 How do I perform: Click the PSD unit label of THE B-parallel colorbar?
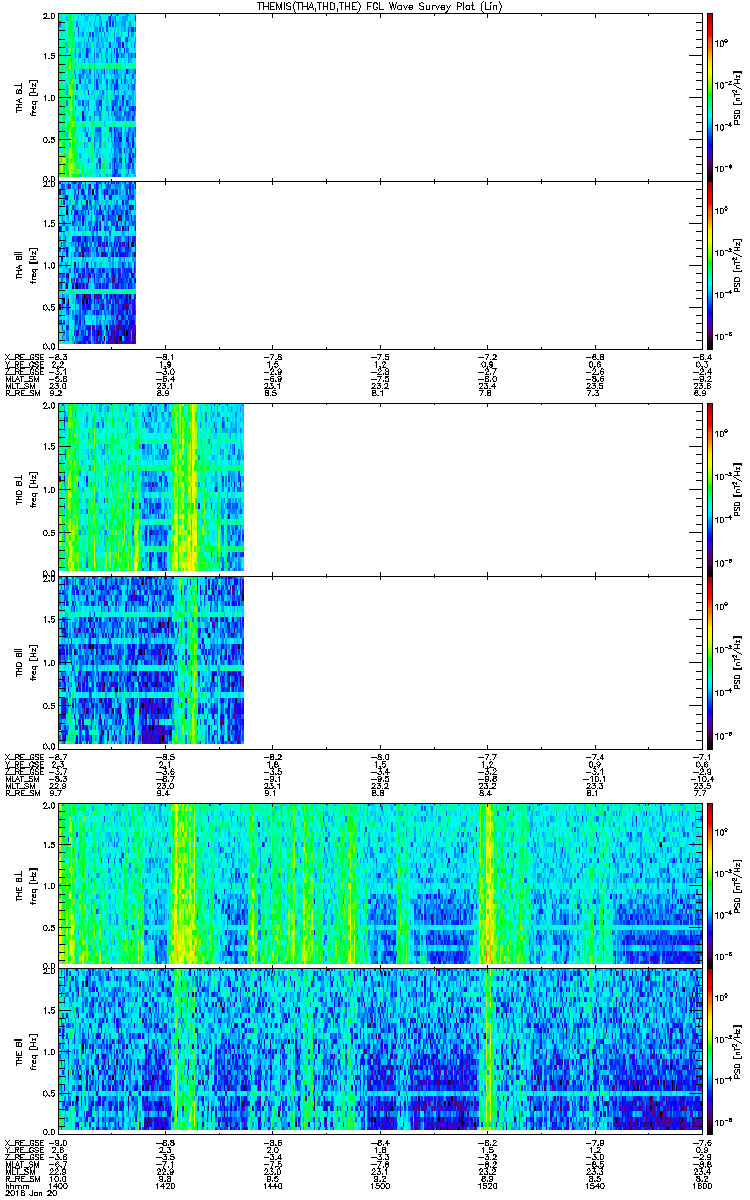pyautogui.click(x=738, y=1050)
